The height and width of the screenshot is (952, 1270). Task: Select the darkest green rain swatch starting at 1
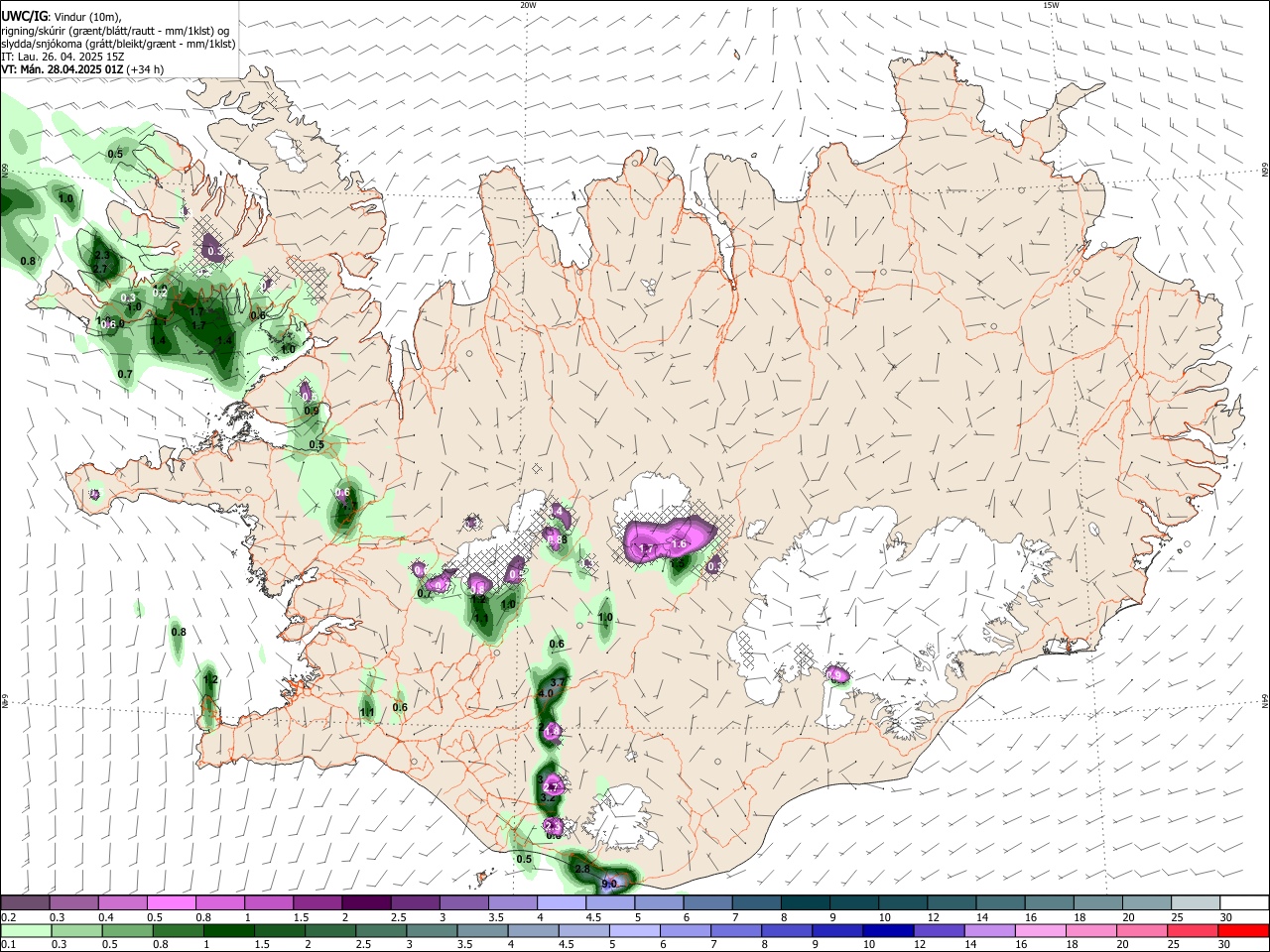click(x=228, y=930)
